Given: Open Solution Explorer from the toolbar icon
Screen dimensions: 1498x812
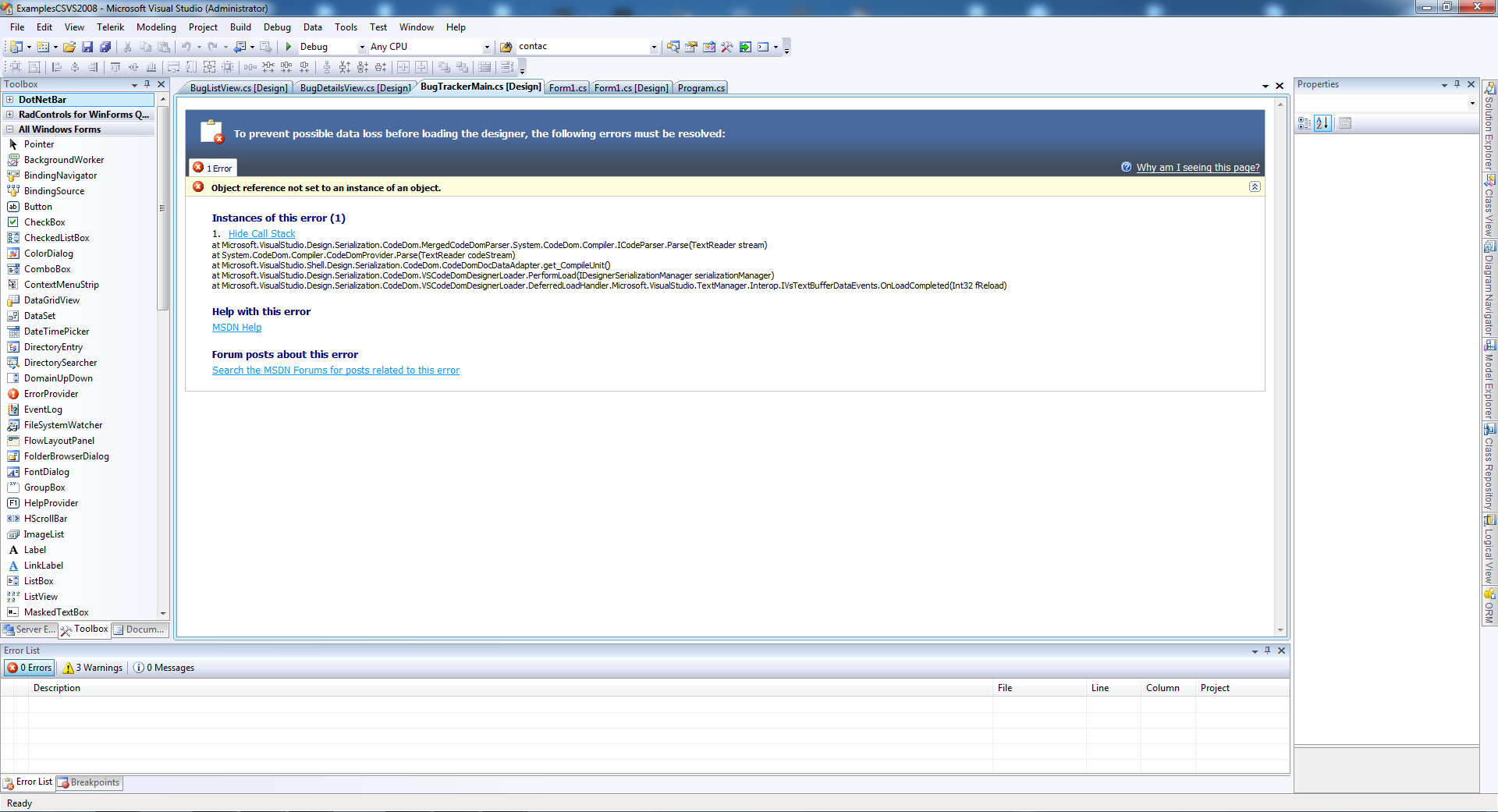Looking at the screenshot, I should click(673, 47).
